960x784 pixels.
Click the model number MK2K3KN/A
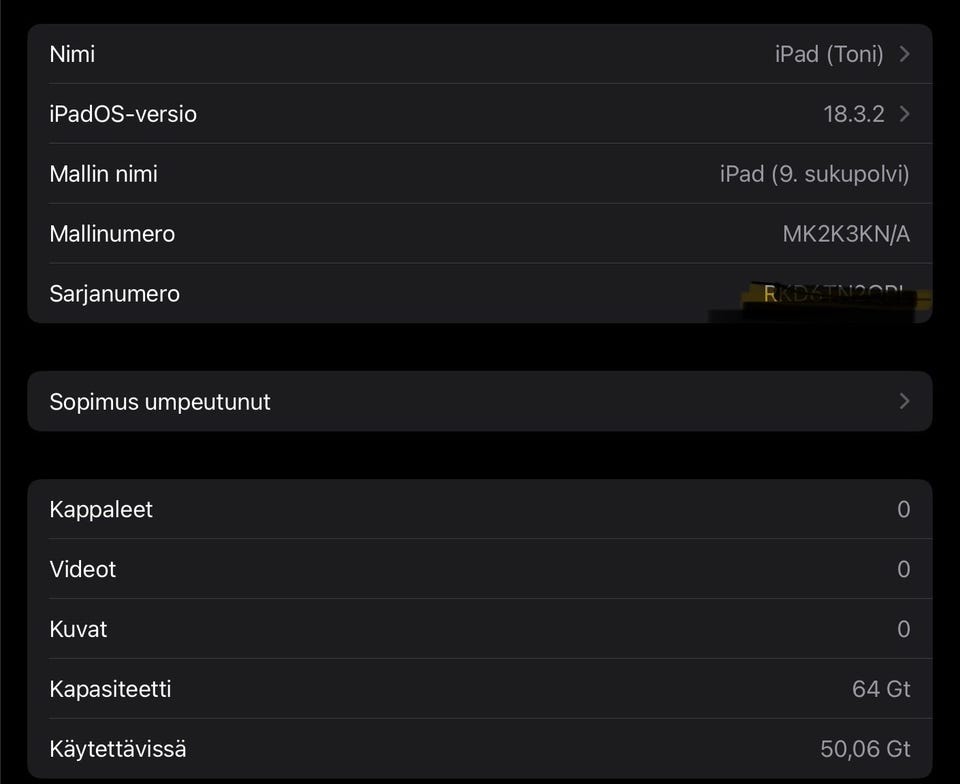846,234
